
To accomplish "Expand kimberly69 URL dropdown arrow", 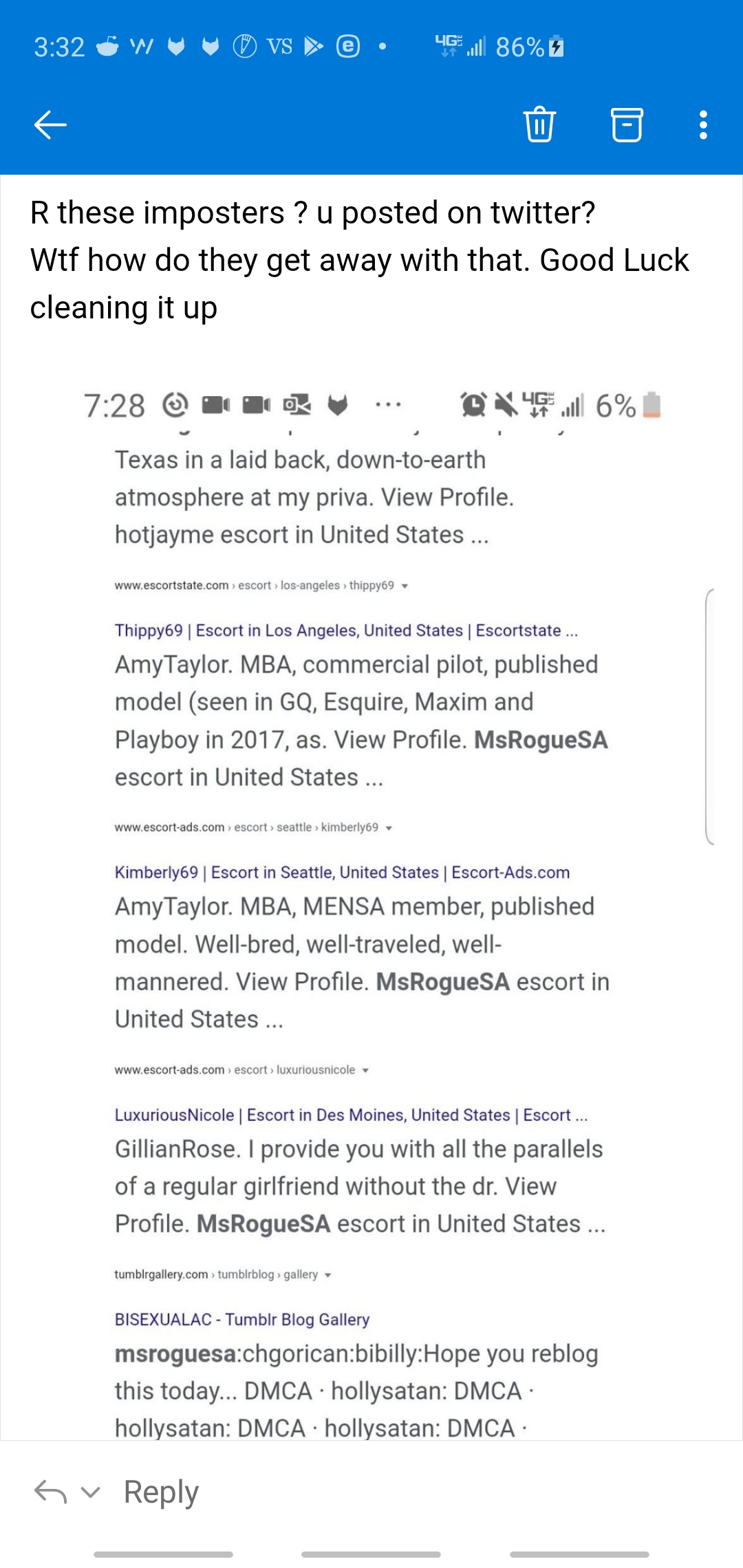I will [x=389, y=828].
